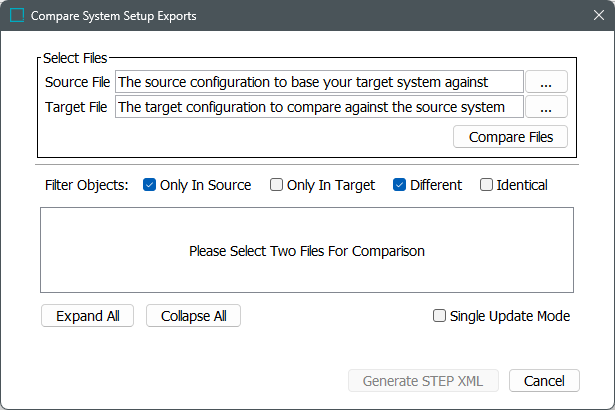
Task: Click the Filter Objects label
Action: pos(87,185)
